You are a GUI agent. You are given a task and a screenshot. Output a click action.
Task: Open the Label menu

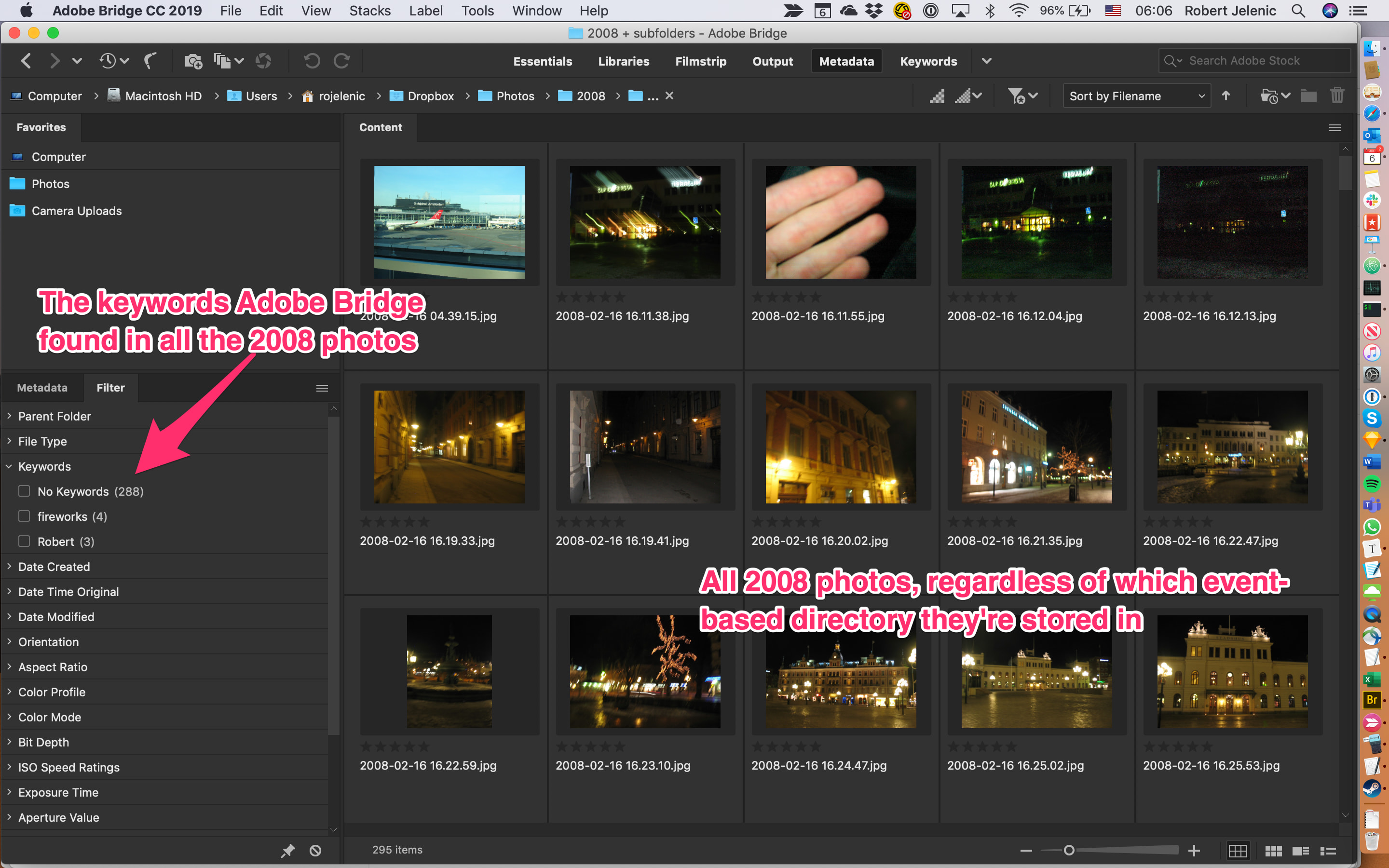point(425,10)
